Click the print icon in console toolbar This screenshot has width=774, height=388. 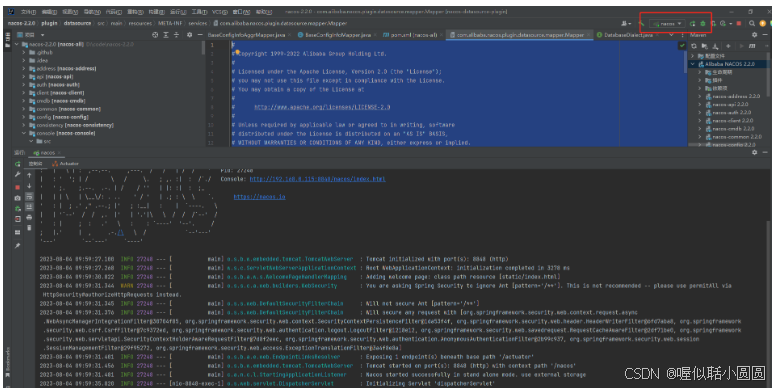coord(29,218)
